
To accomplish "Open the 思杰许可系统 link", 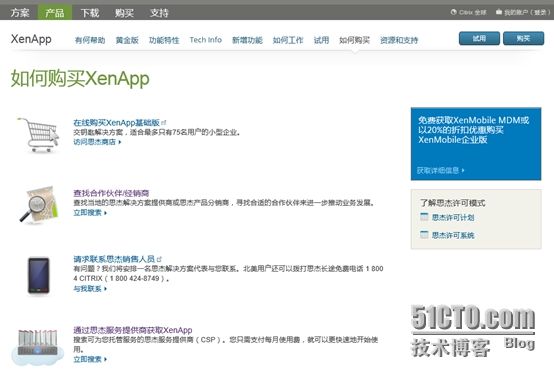I will click(x=453, y=235).
